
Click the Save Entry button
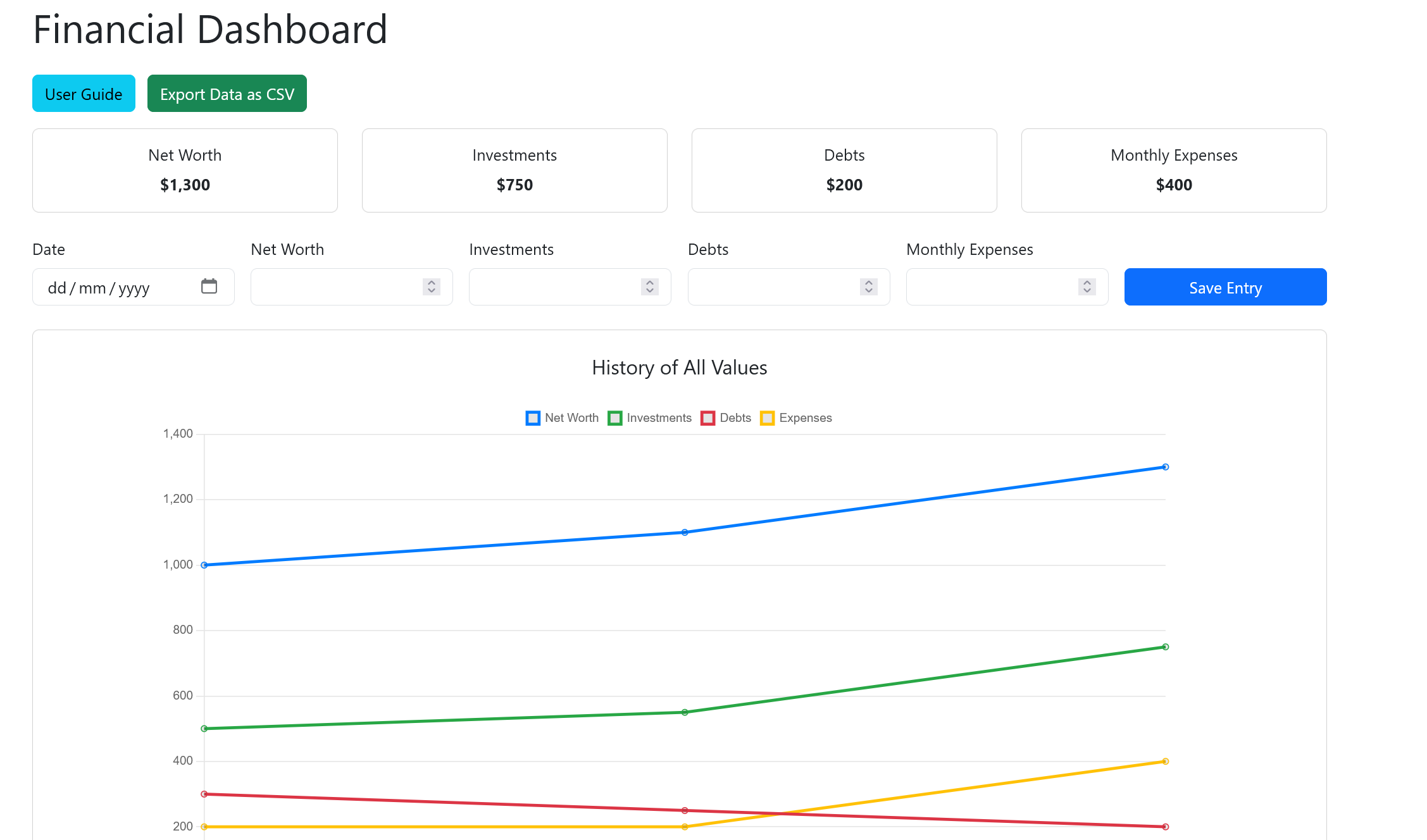1225,287
